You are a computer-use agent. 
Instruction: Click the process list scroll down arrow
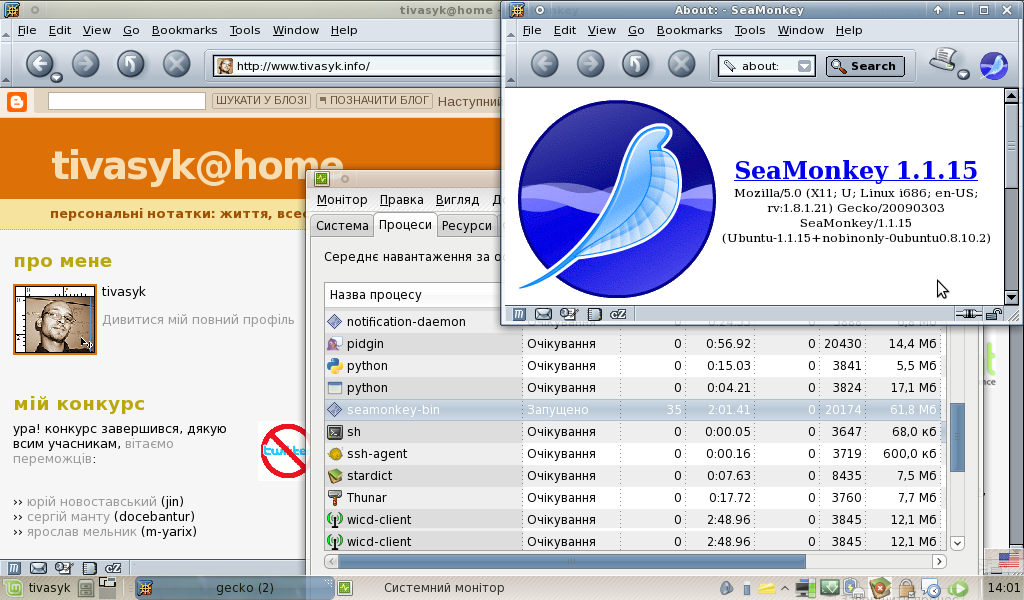point(957,543)
